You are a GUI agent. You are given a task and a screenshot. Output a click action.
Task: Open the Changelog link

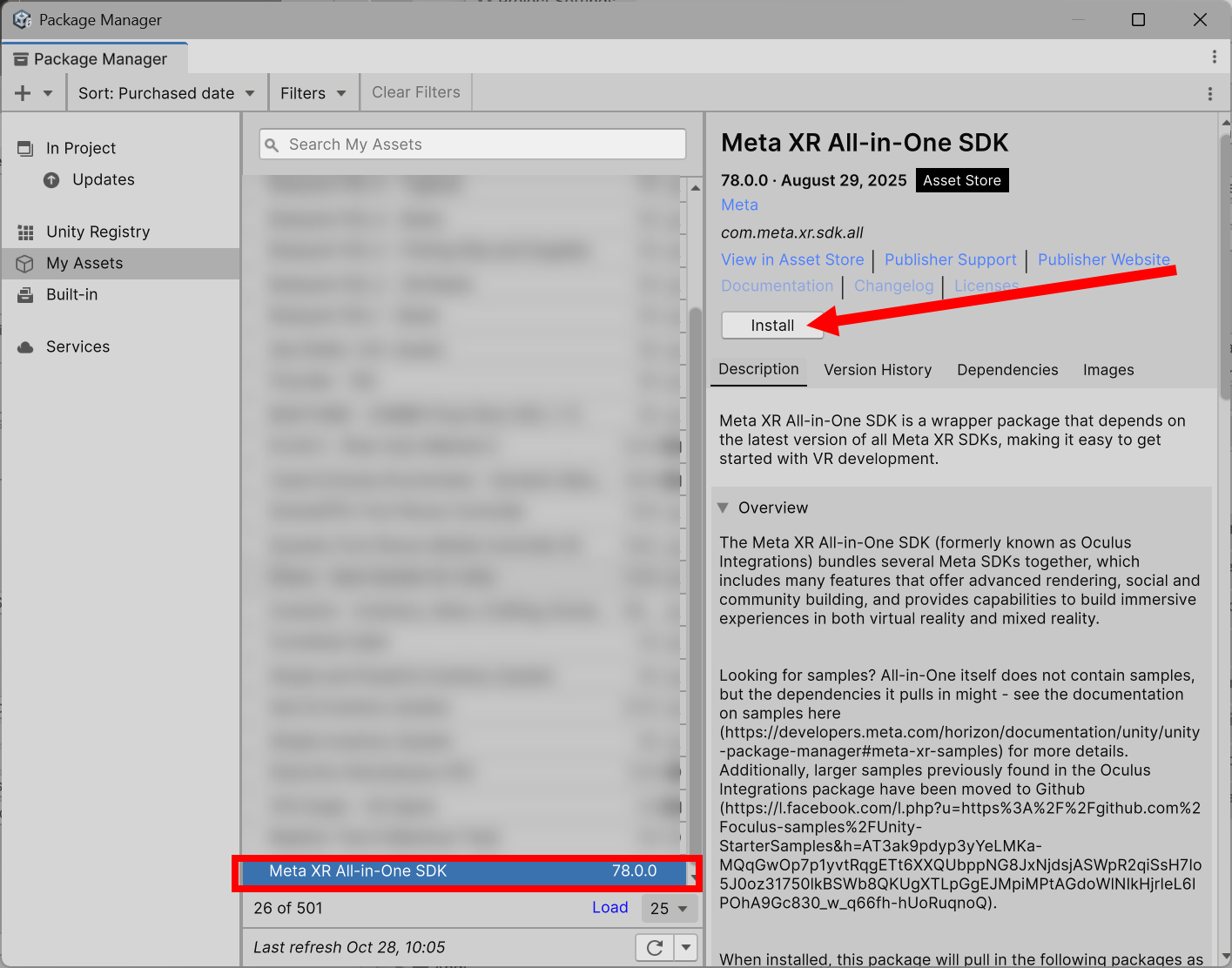[x=893, y=286]
